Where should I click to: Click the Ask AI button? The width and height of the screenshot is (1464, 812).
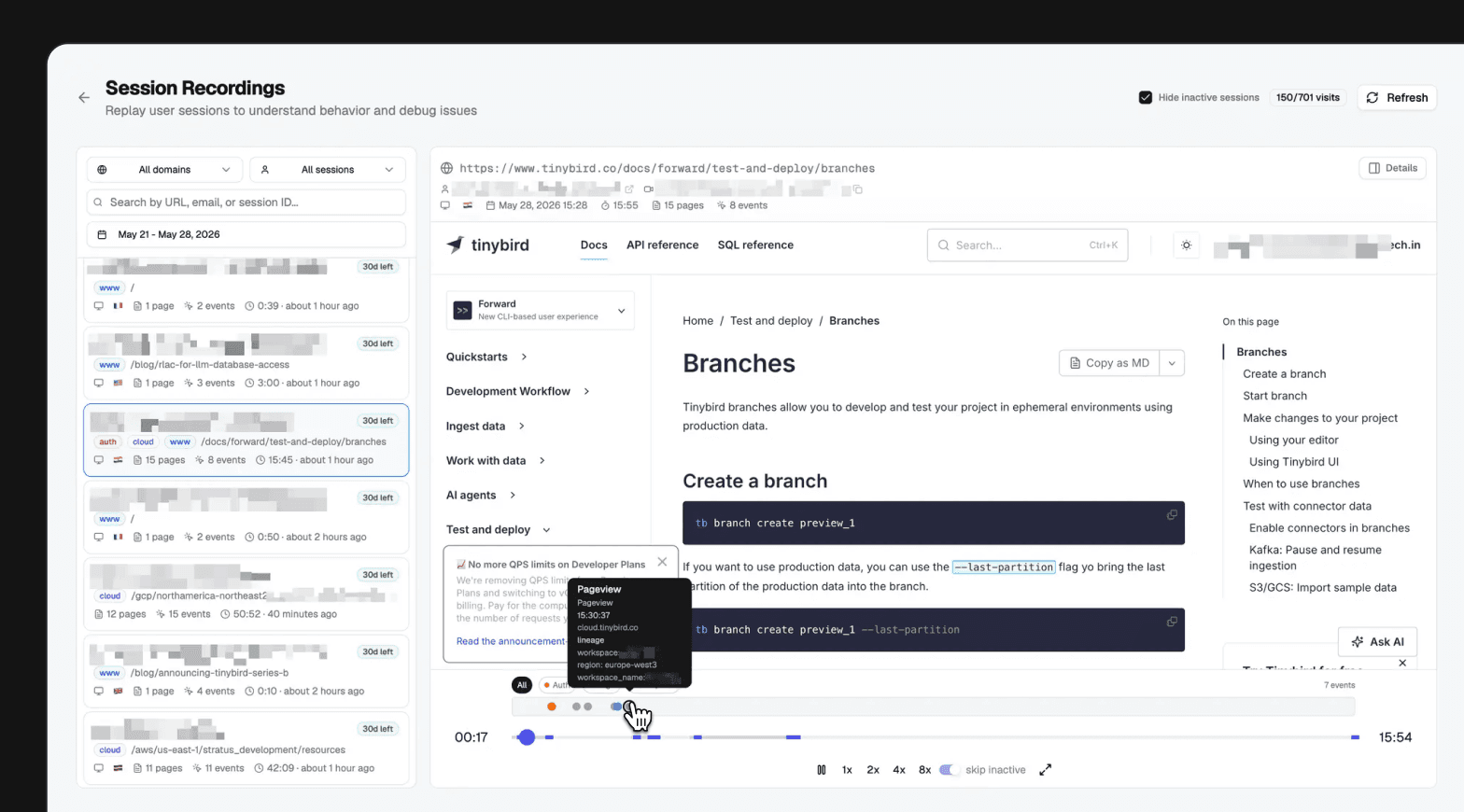(x=1377, y=642)
